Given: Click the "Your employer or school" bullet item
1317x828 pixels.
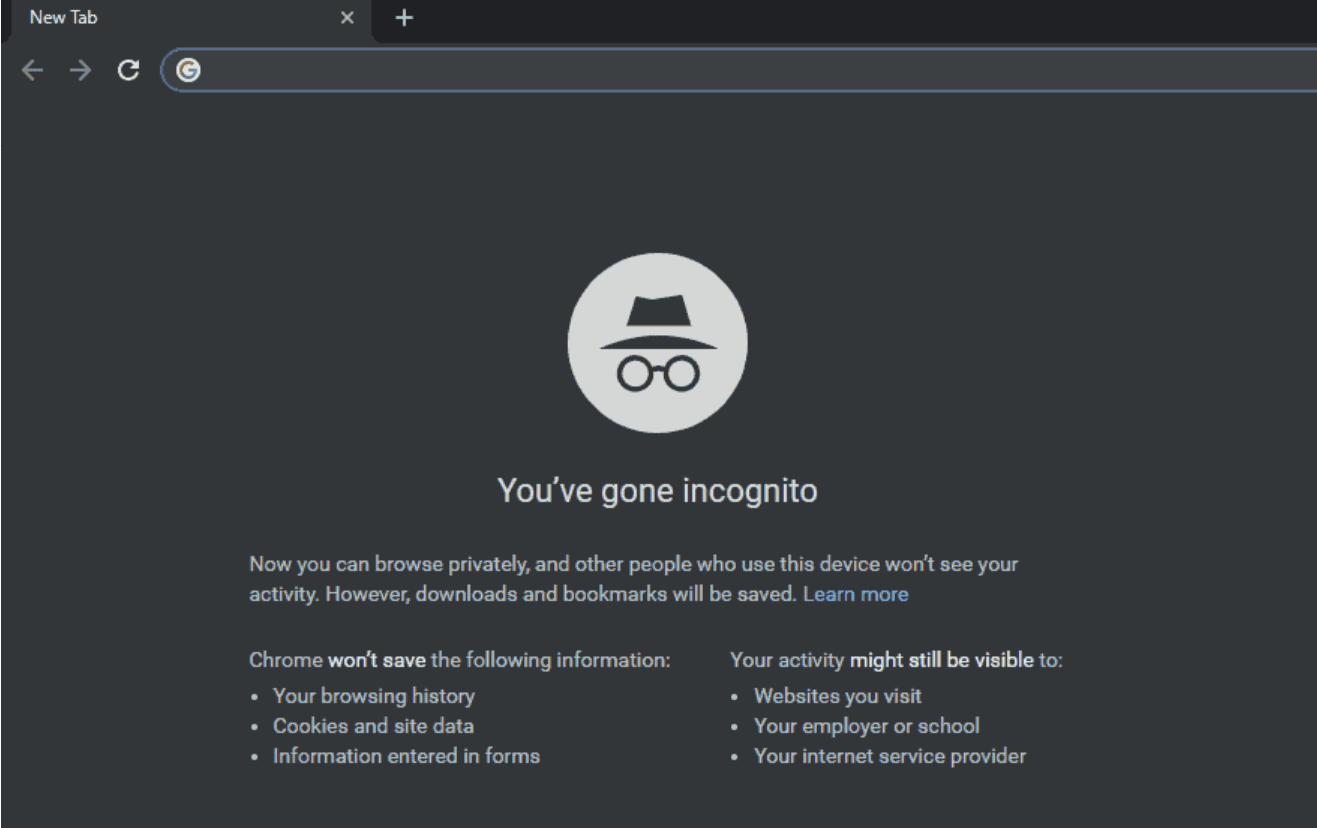Looking at the screenshot, I should coord(866,725).
